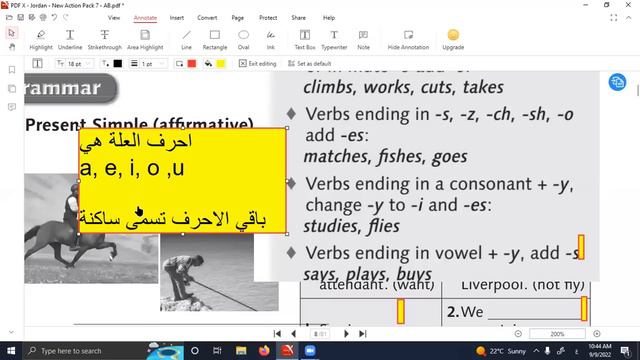Open the page thumbnails sidebar panel

[x=12, y=89]
